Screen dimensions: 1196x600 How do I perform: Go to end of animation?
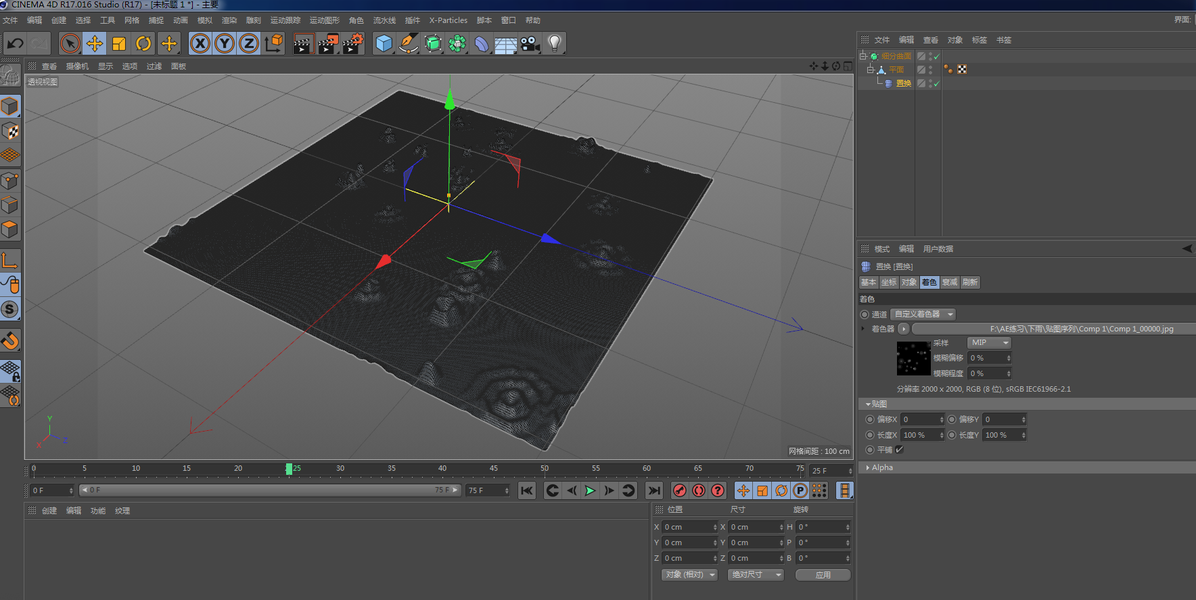654,490
